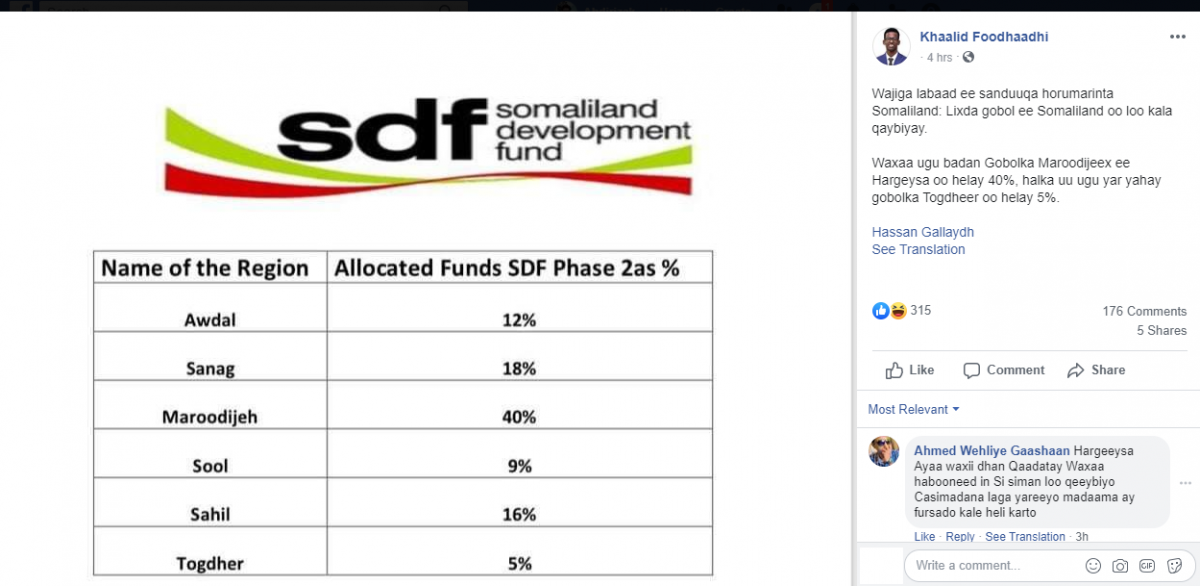Click See Translation under the post text

click(x=918, y=250)
